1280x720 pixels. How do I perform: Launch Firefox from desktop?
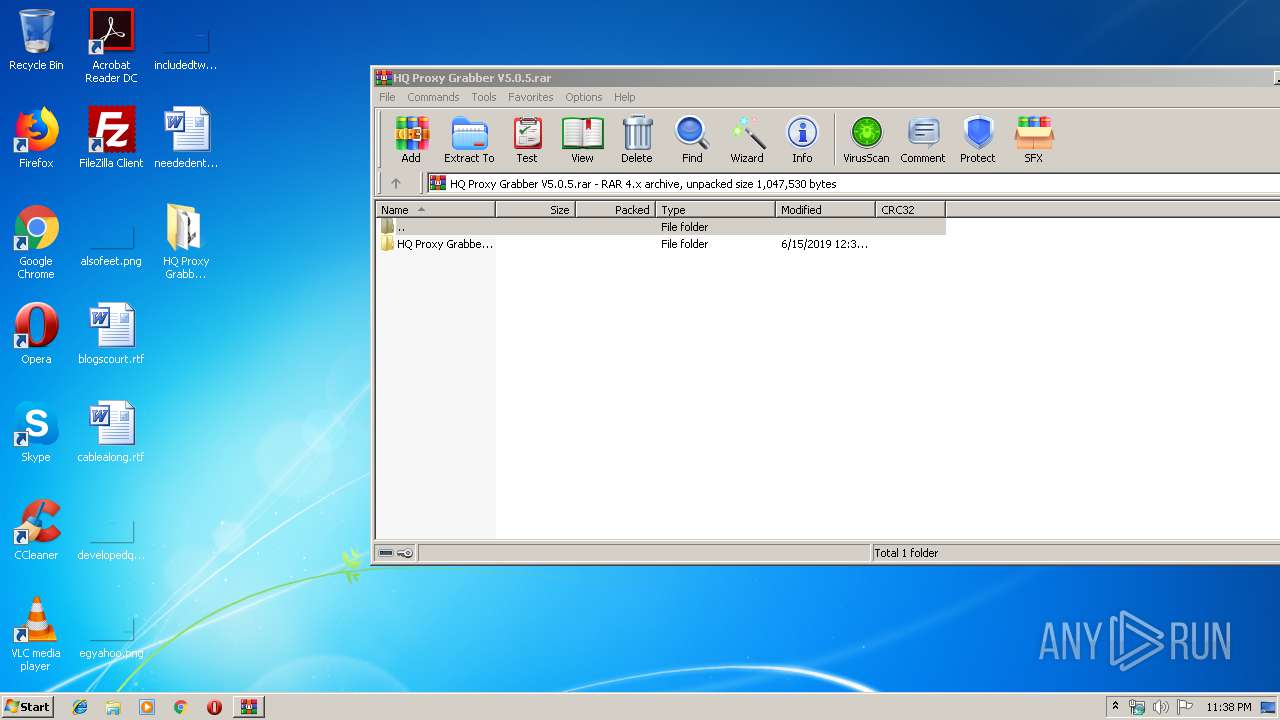click(36, 138)
